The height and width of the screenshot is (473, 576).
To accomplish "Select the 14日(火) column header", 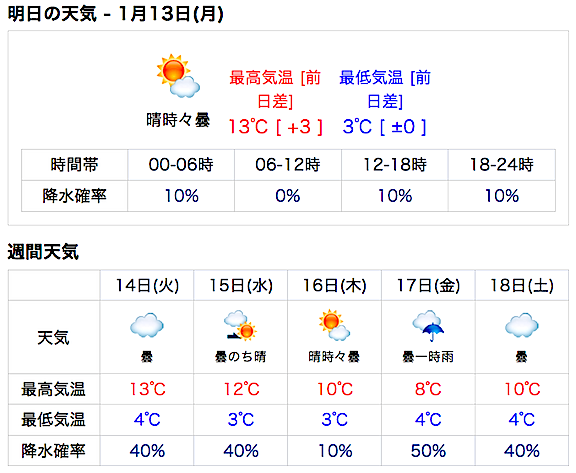I will pos(147,285).
